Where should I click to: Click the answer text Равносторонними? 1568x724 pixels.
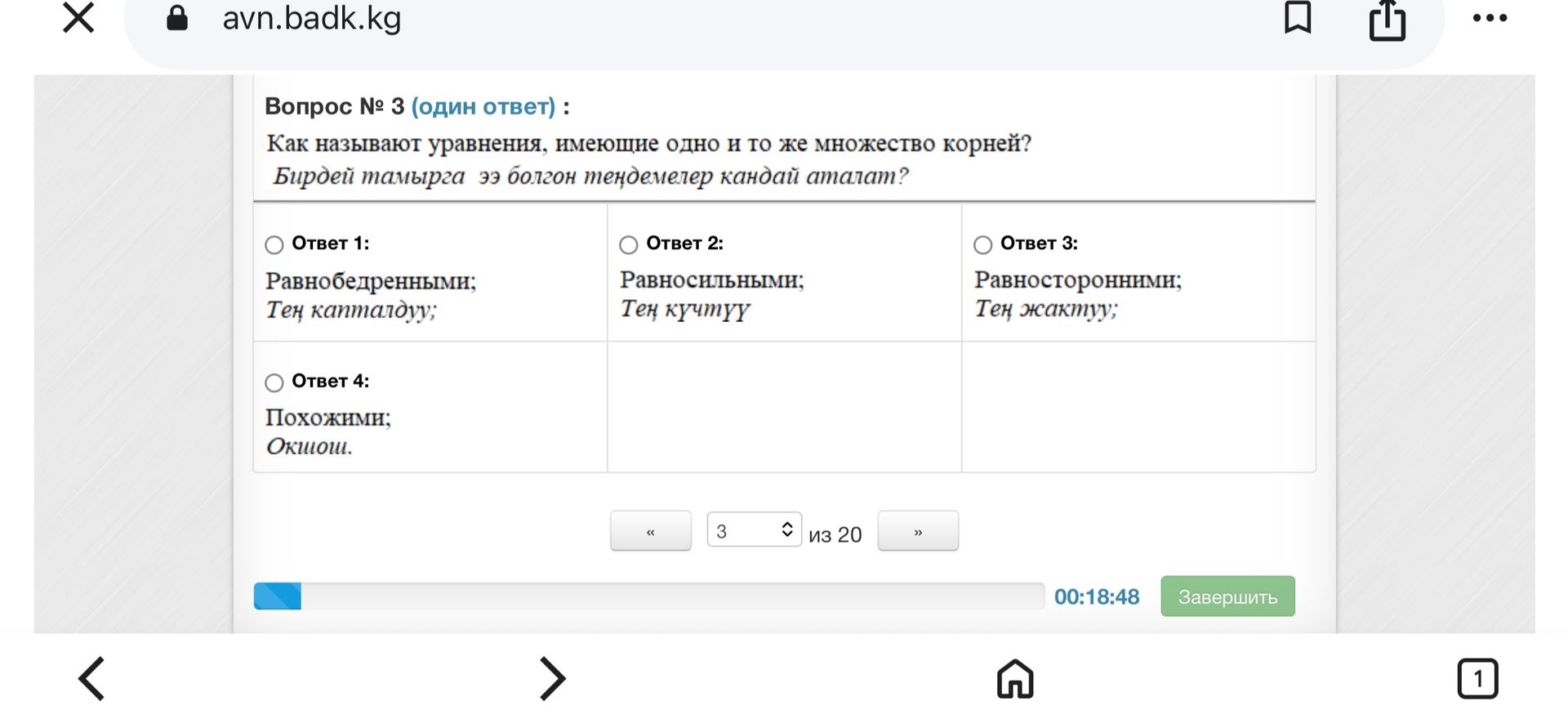[1078, 279]
